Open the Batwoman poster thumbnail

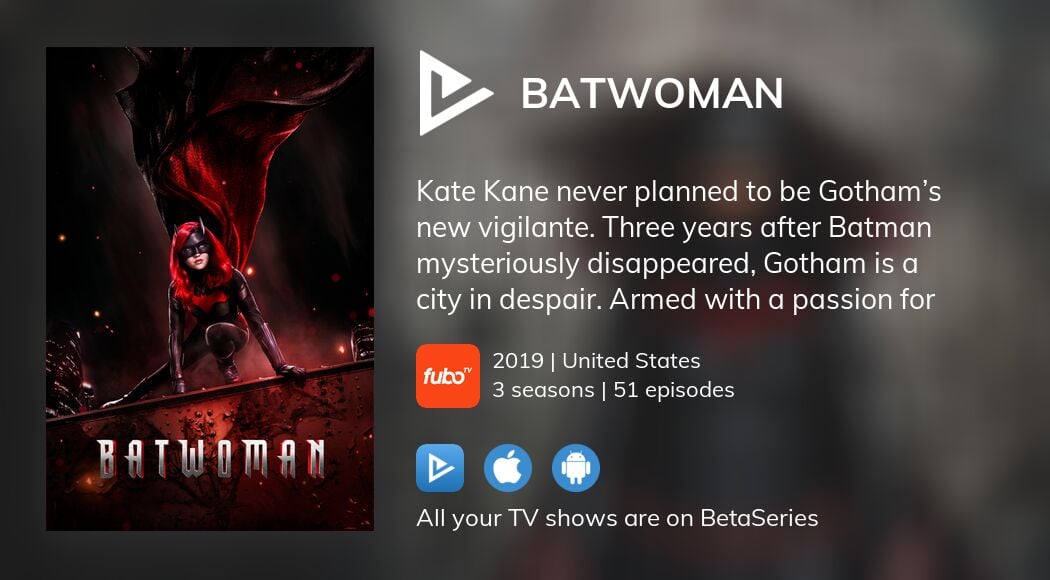(210, 289)
